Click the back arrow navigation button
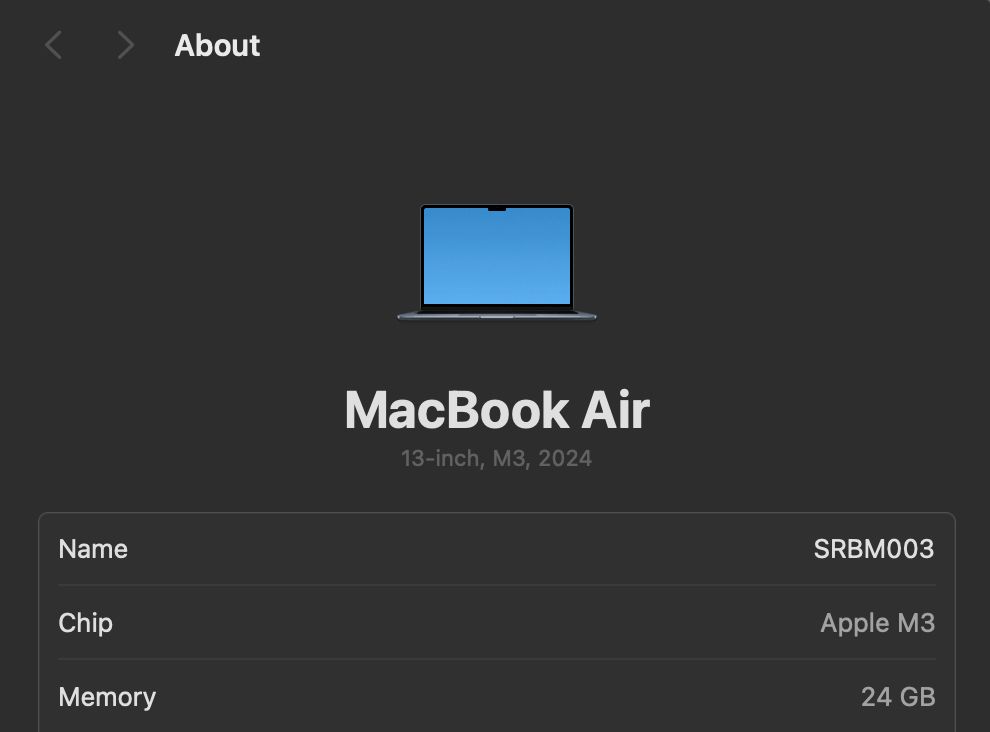Image resolution: width=990 pixels, height=732 pixels. point(54,45)
